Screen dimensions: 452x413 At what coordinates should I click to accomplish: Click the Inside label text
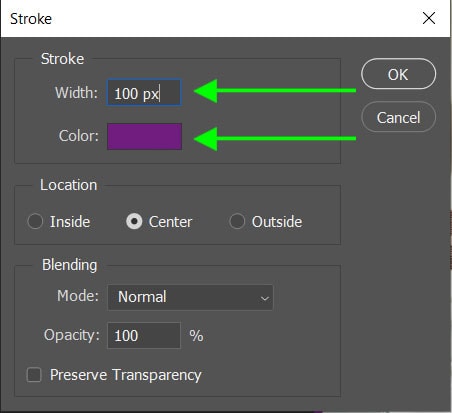pyautogui.click(x=70, y=222)
